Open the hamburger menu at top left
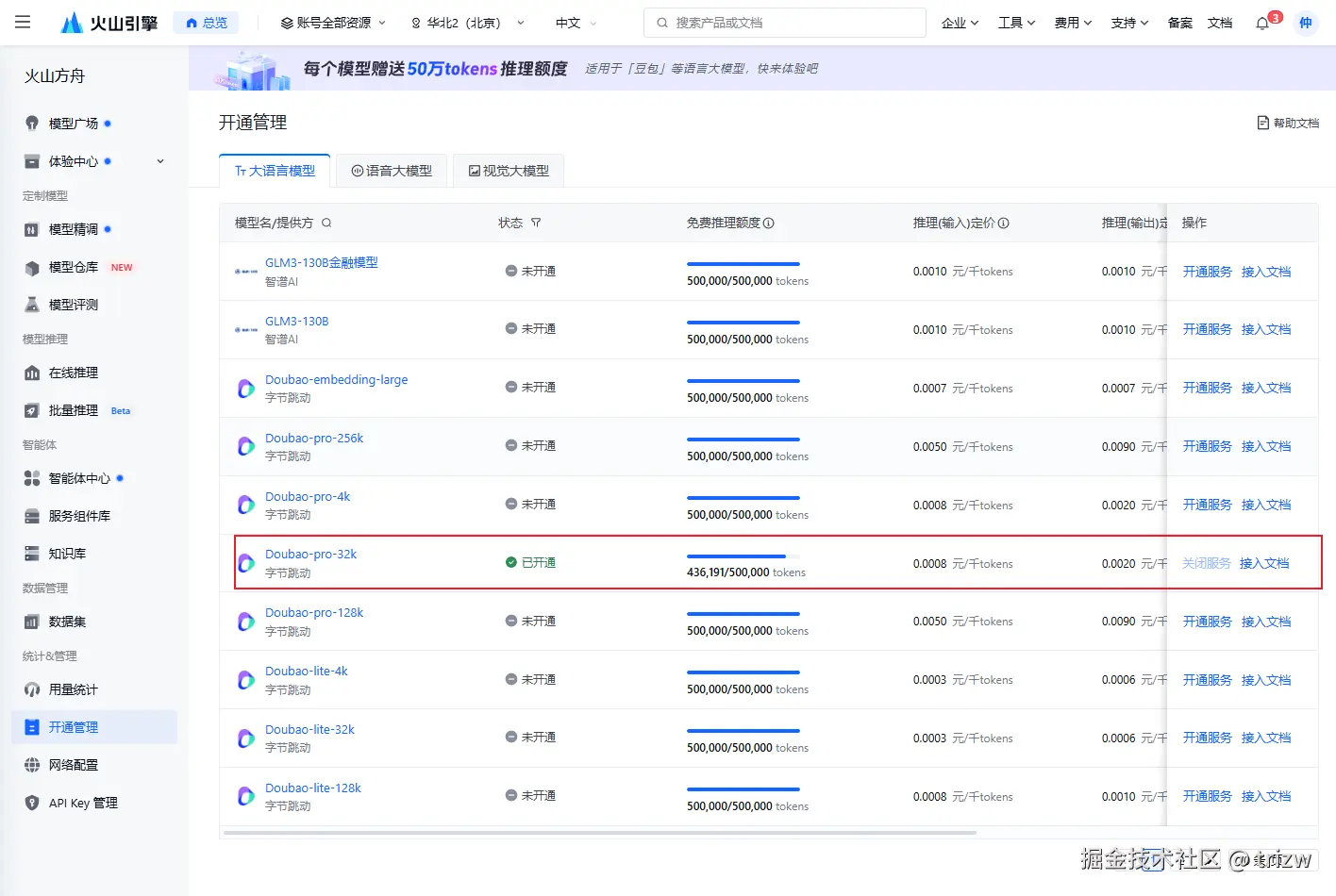This screenshot has width=1336, height=896. pyautogui.click(x=23, y=22)
